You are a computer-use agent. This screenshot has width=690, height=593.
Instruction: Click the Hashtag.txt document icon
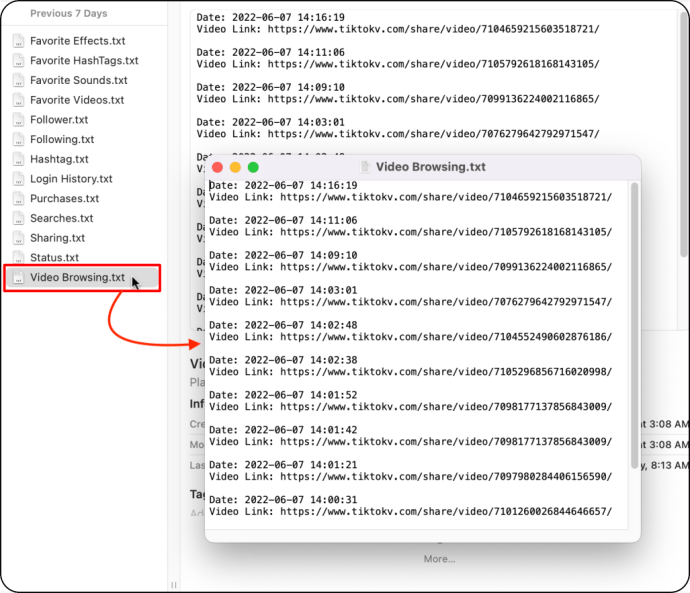(x=18, y=159)
